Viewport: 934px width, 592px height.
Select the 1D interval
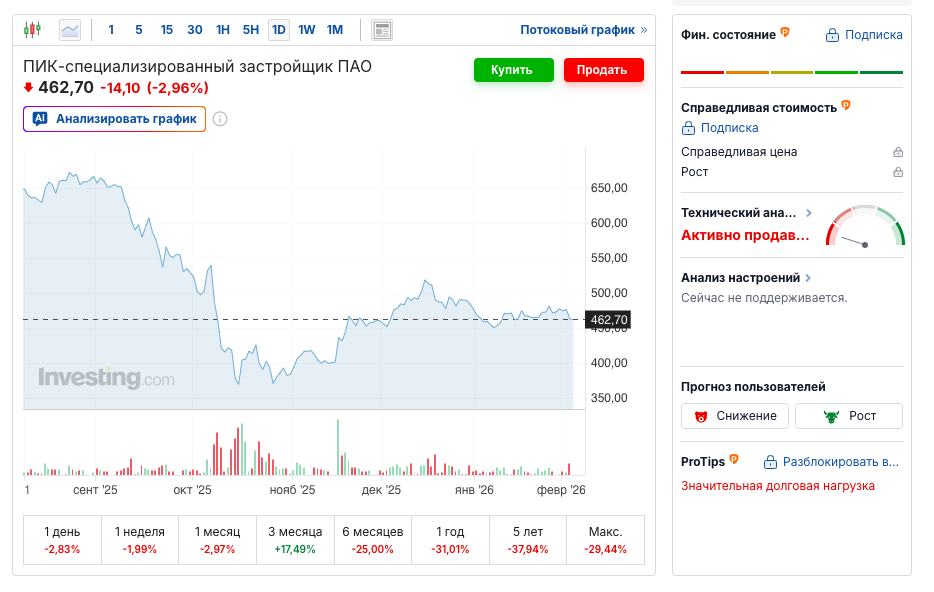tap(279, 30)
